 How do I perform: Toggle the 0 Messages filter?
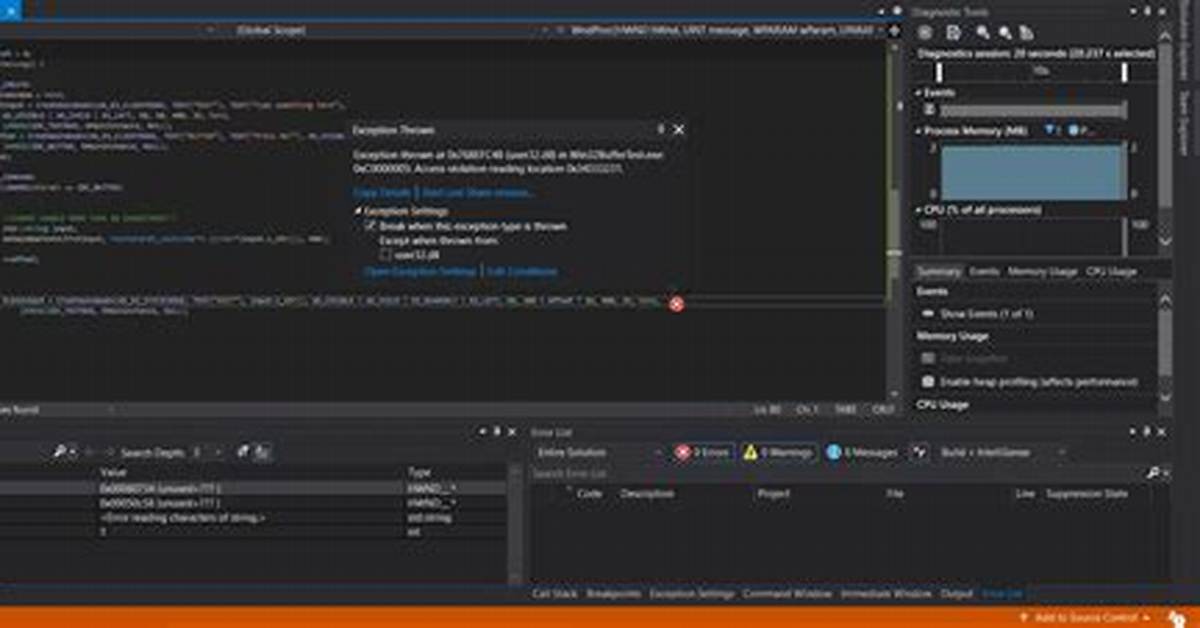(861, 452)
